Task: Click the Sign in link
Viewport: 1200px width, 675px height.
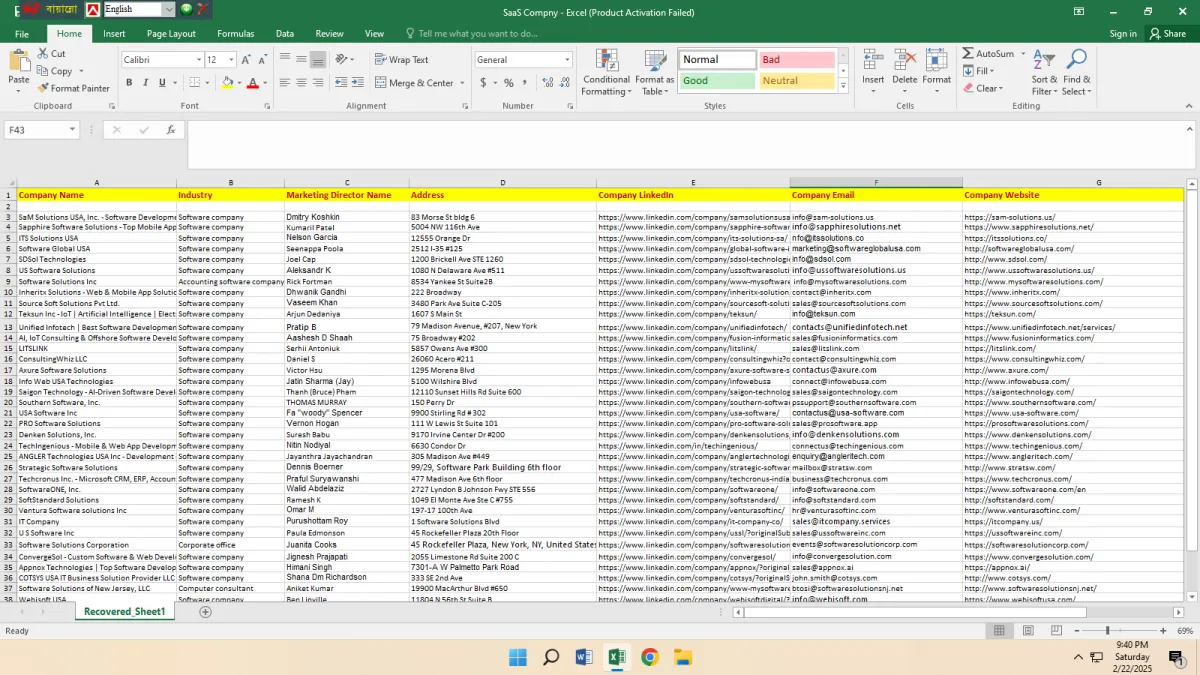Action: (1123, 33)
